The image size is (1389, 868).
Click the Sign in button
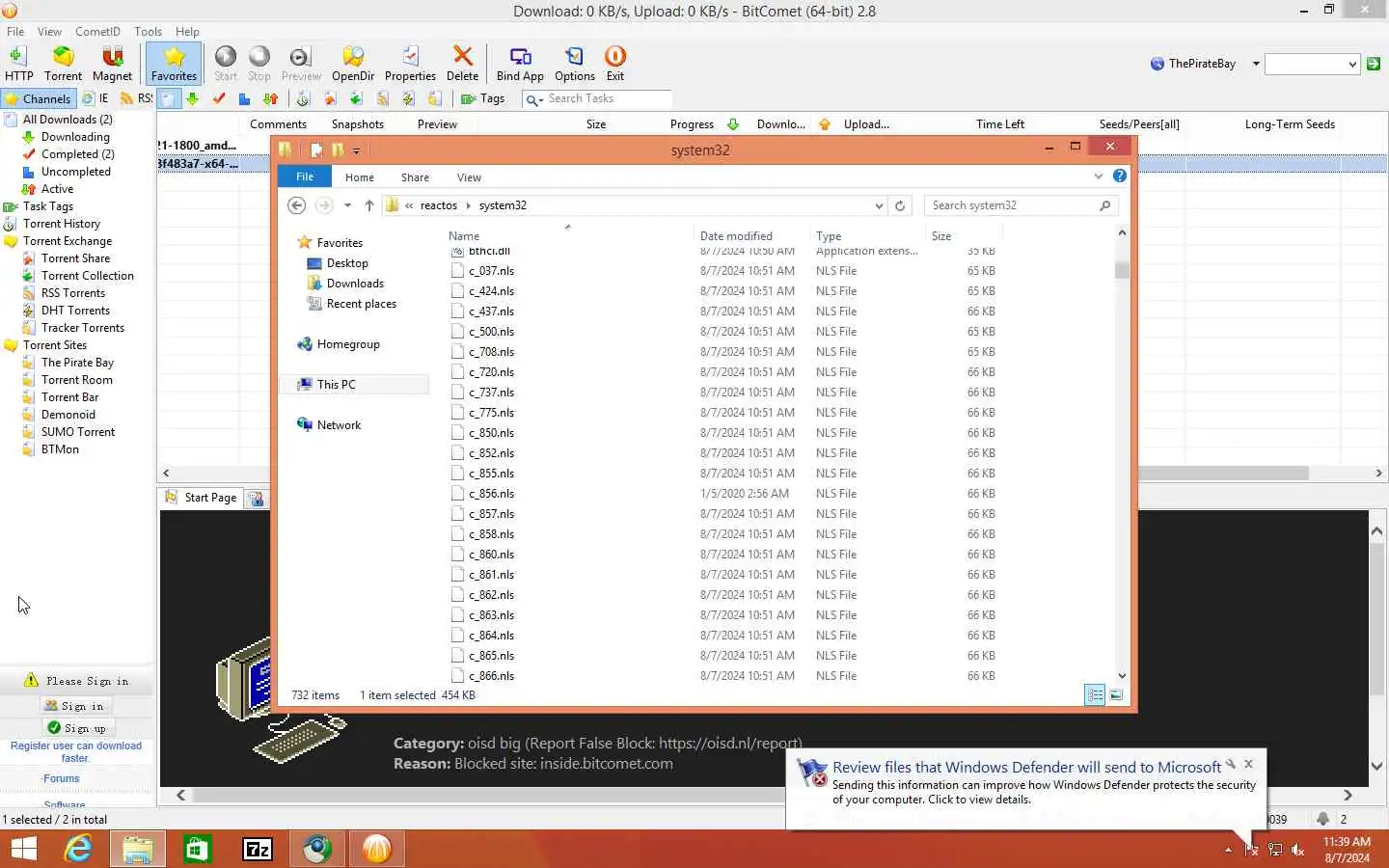76,706
